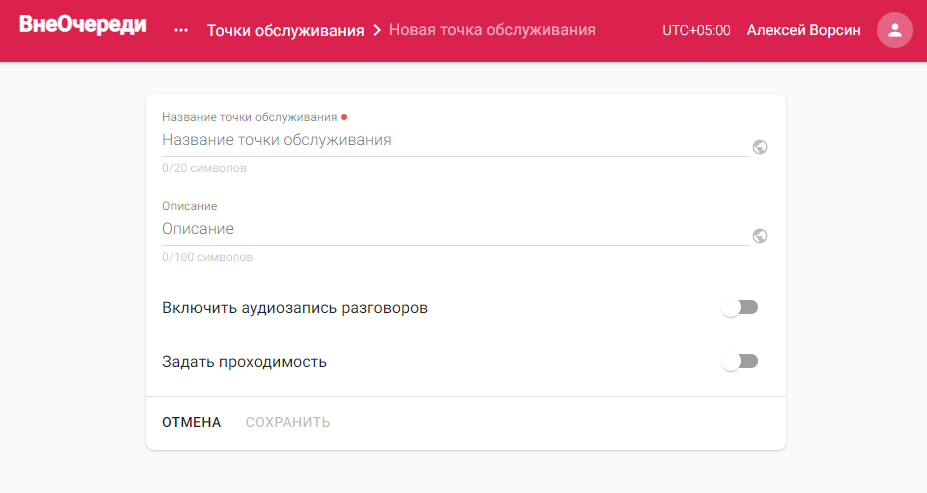This screenshot has height=493, width=927.
Task: Click the user name Алексей Ворсин
Action: 803,30
